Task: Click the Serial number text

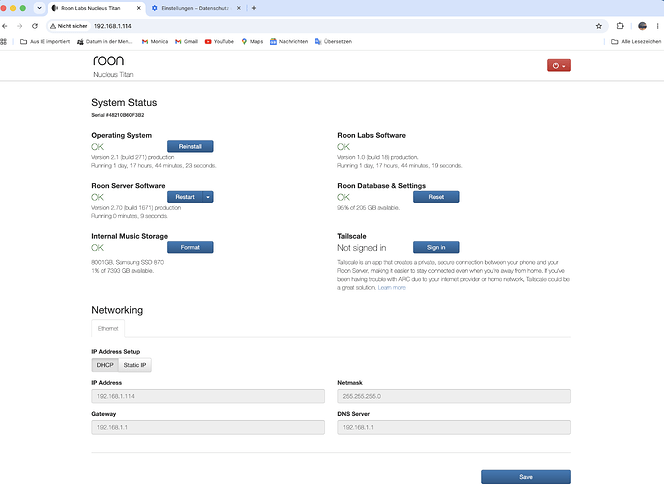Action: click(118, 115)
